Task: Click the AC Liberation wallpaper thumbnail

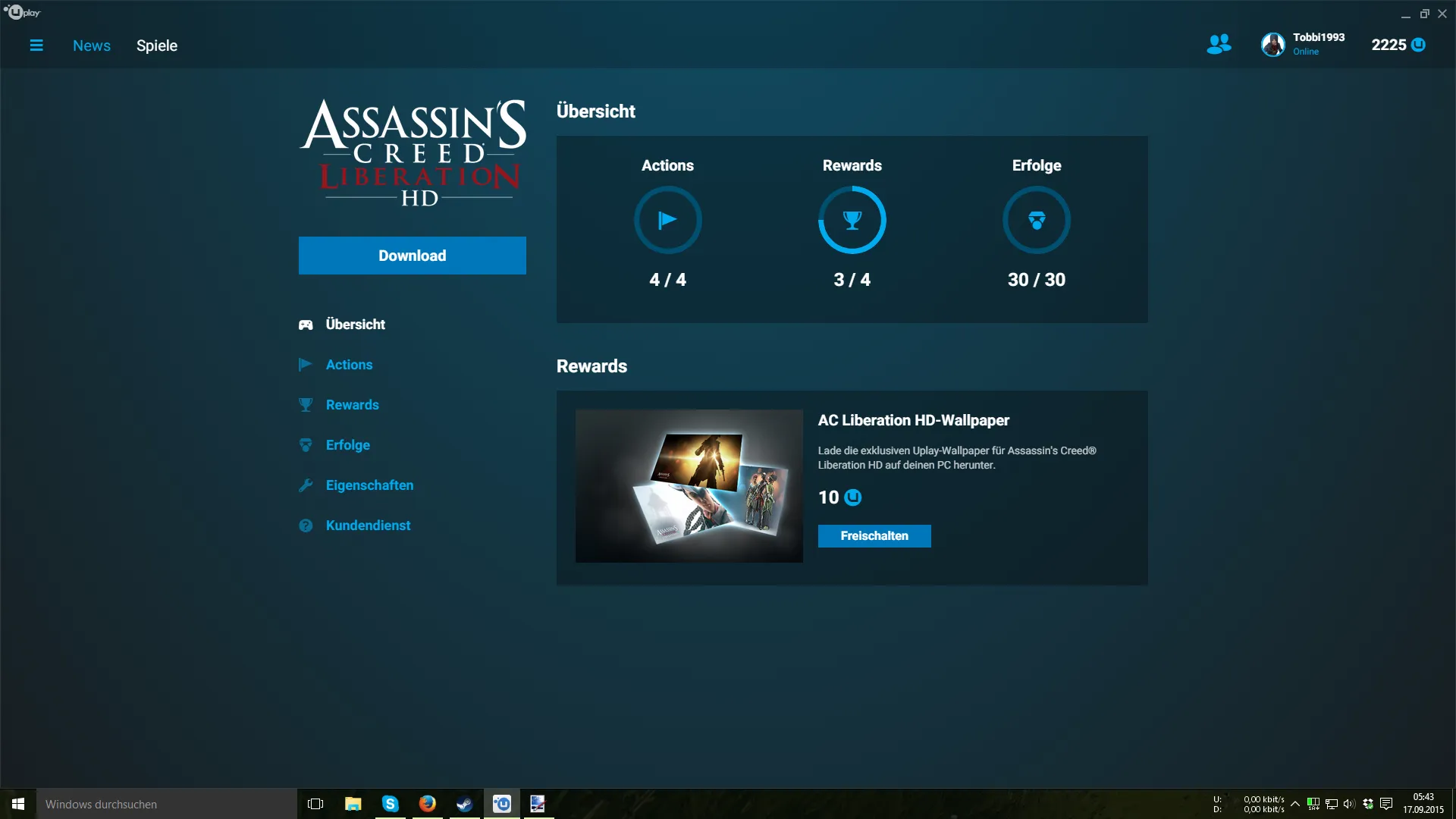Action: click(689, 486)
